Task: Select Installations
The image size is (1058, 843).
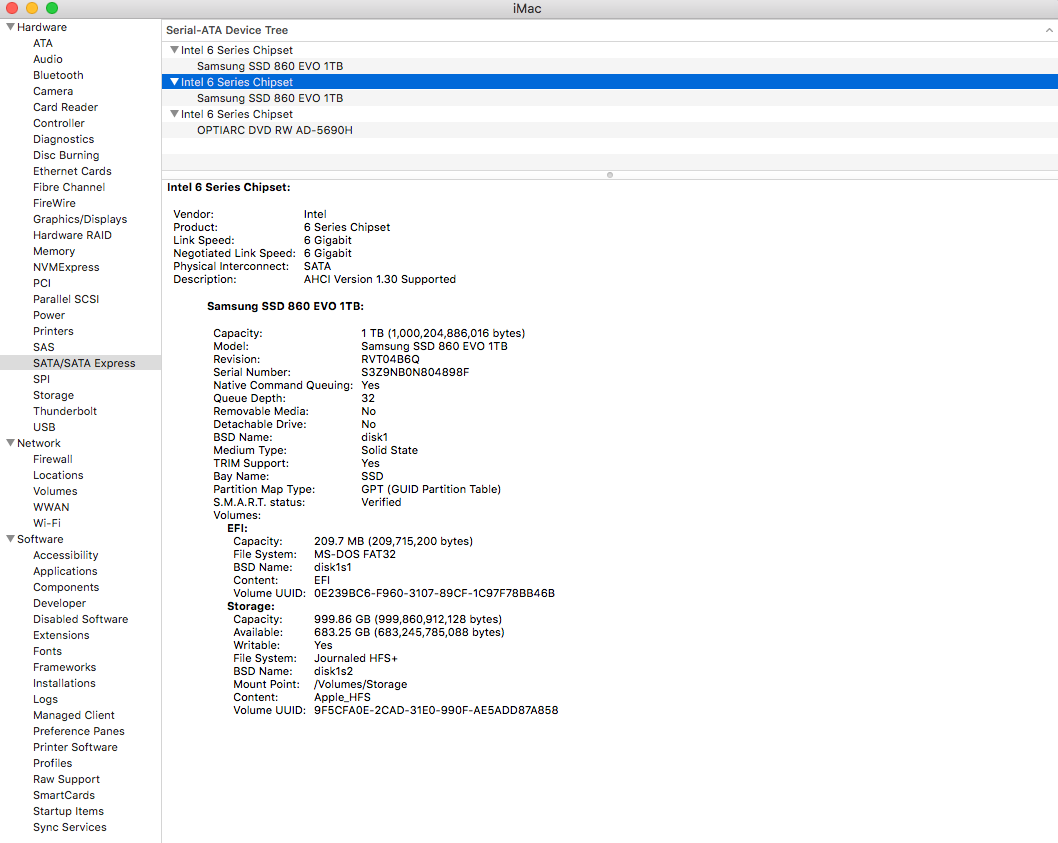Action: (64, 683)
